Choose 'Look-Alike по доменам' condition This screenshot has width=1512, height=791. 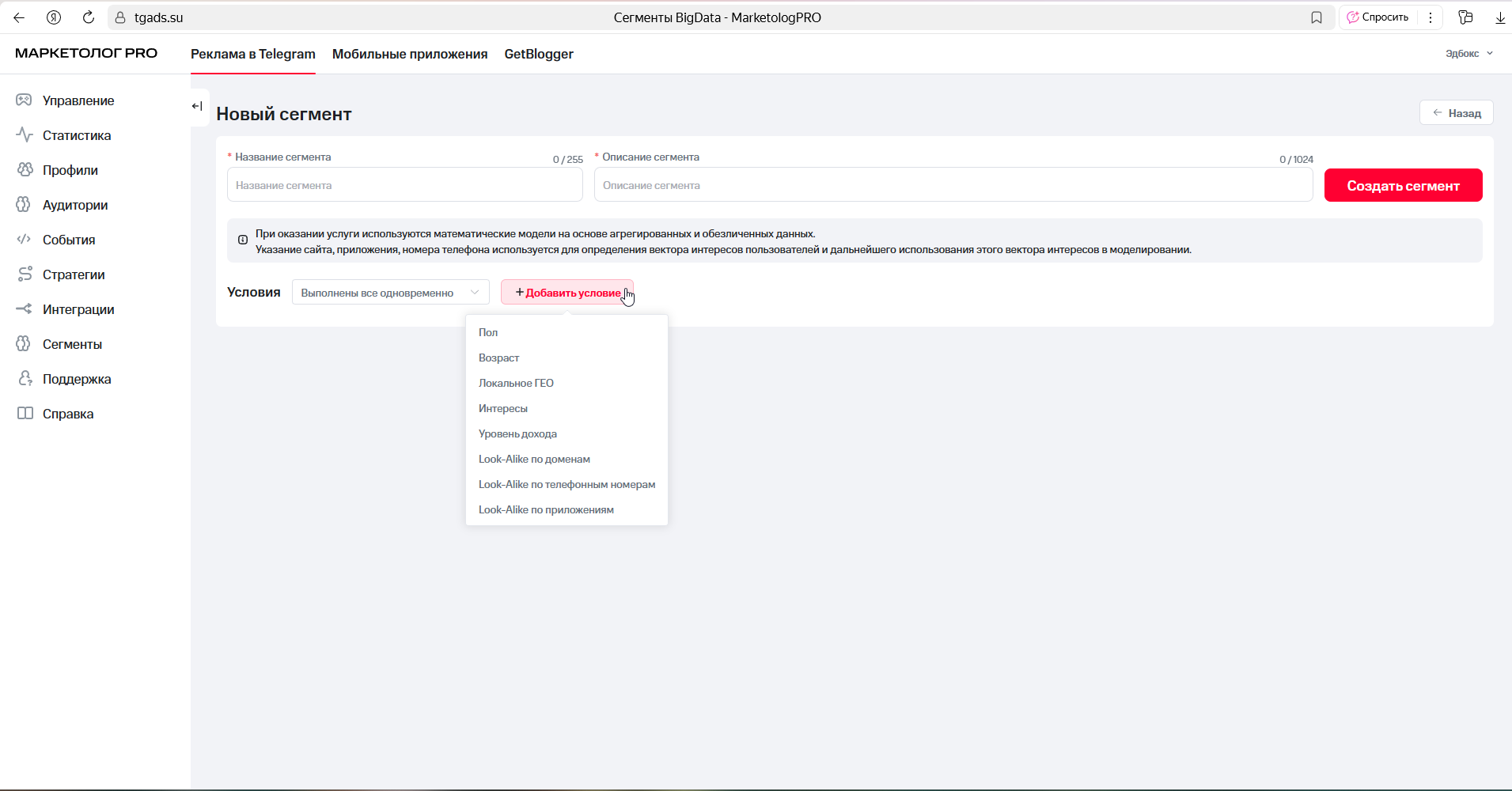point(534,460)
